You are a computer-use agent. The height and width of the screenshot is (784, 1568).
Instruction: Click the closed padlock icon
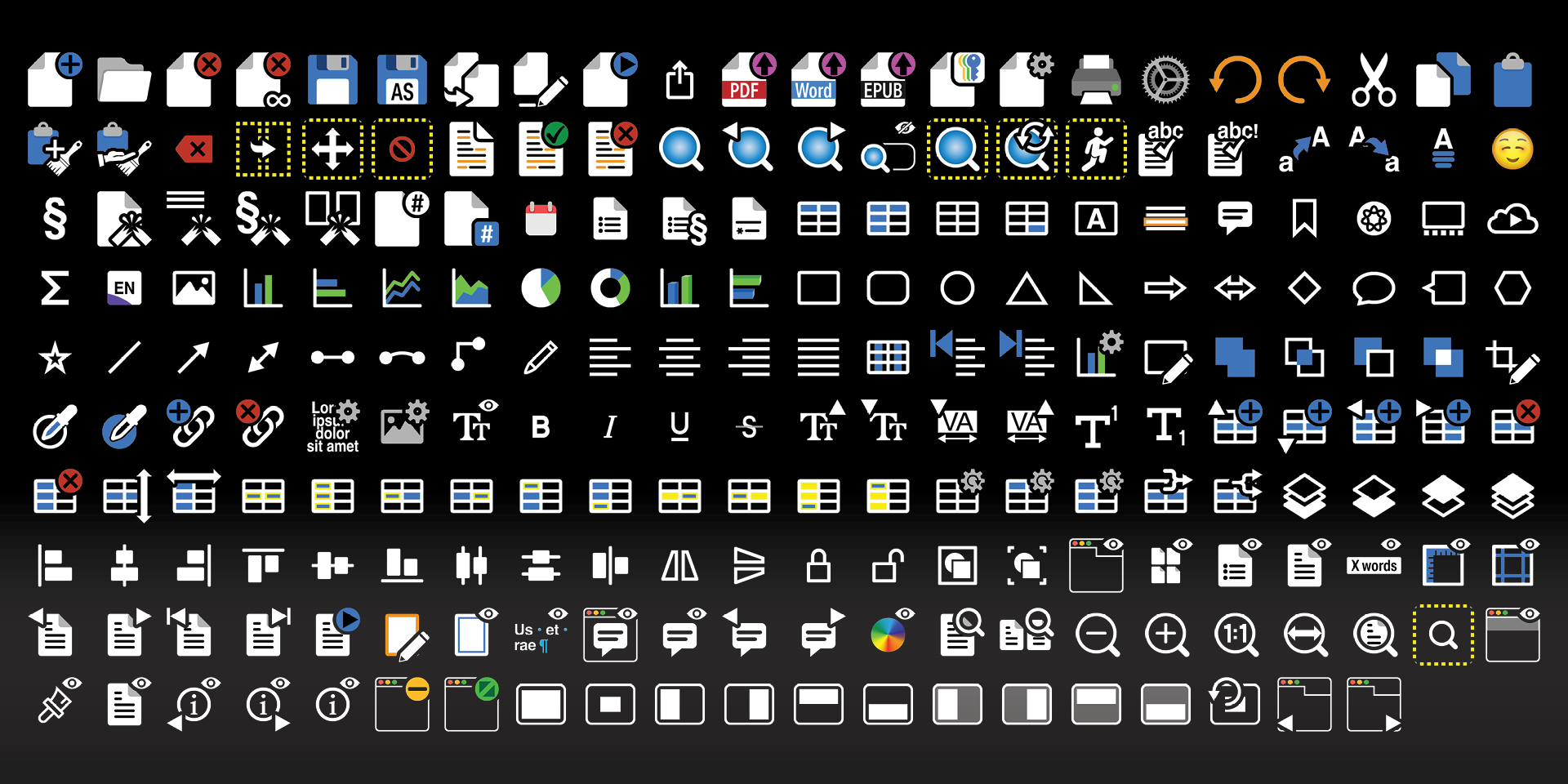[x=818, y=565]
